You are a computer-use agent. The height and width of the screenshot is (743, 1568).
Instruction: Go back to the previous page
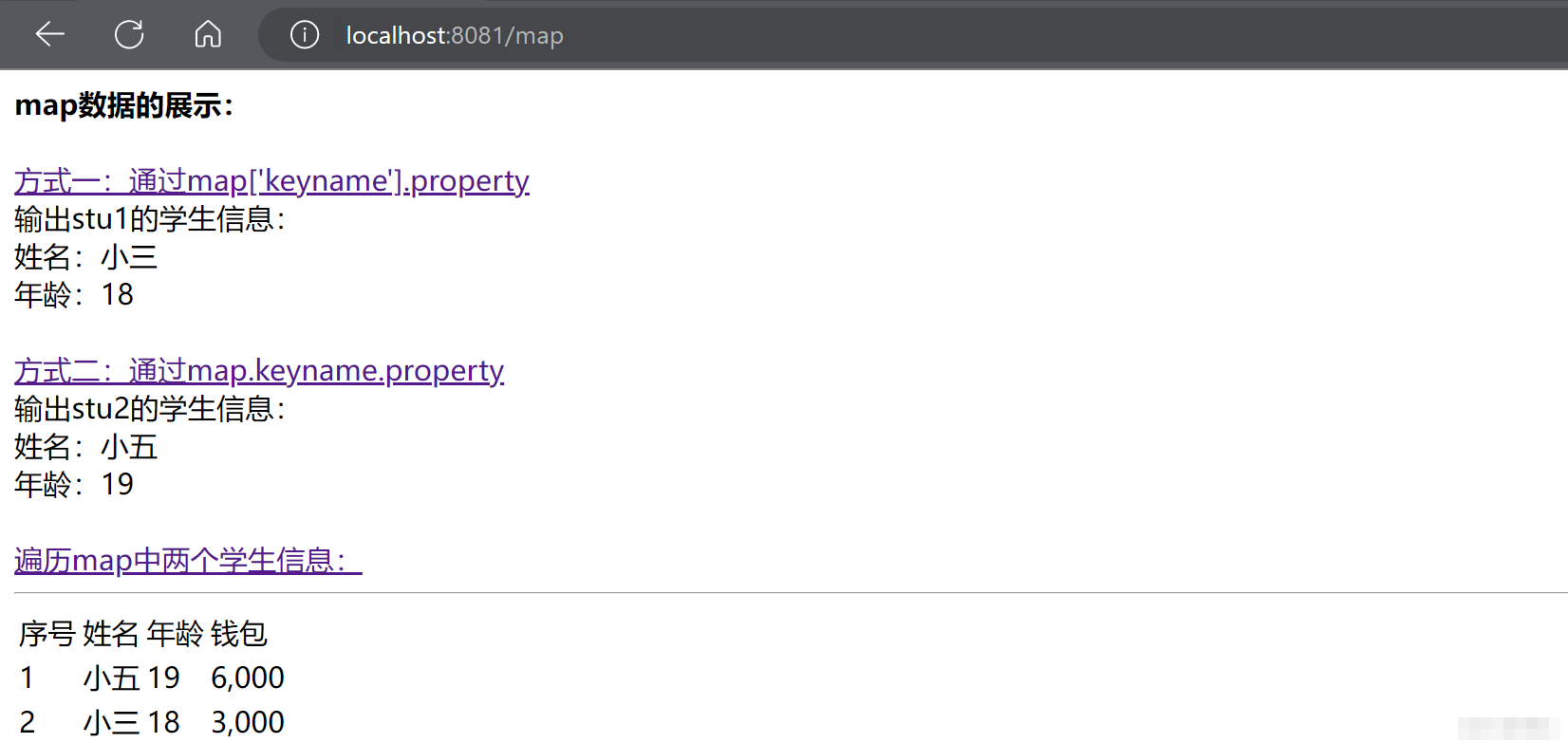click(x=49, y=35)
